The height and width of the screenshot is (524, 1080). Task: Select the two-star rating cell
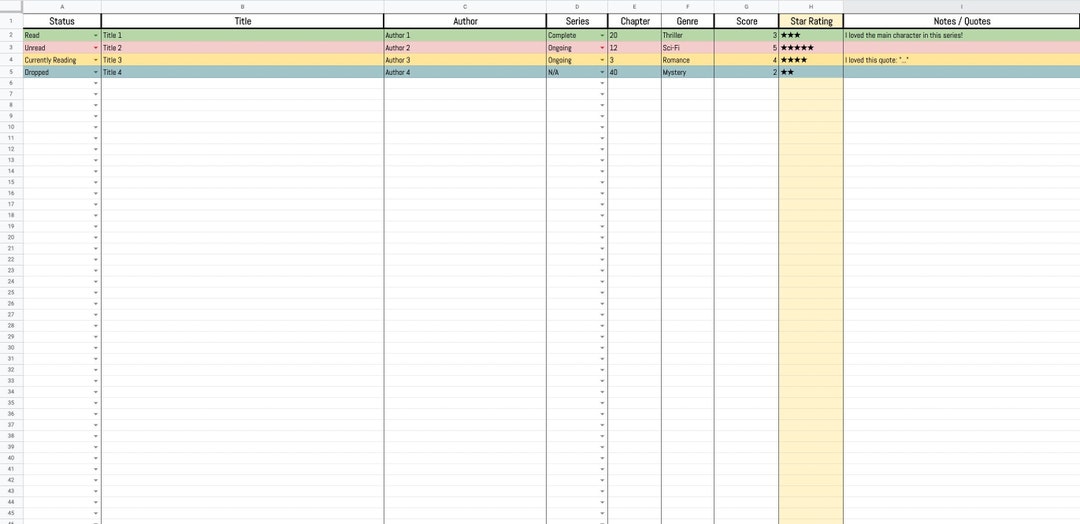[811, 72]
